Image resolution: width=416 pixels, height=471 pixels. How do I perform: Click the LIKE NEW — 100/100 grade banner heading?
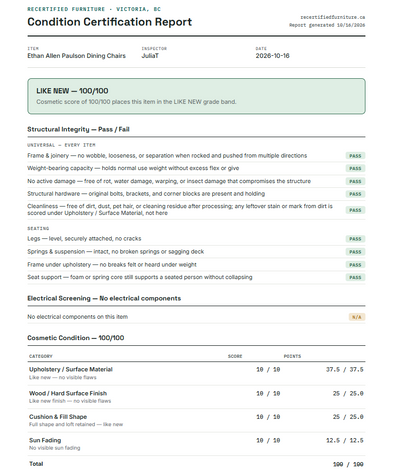[72, 91]
